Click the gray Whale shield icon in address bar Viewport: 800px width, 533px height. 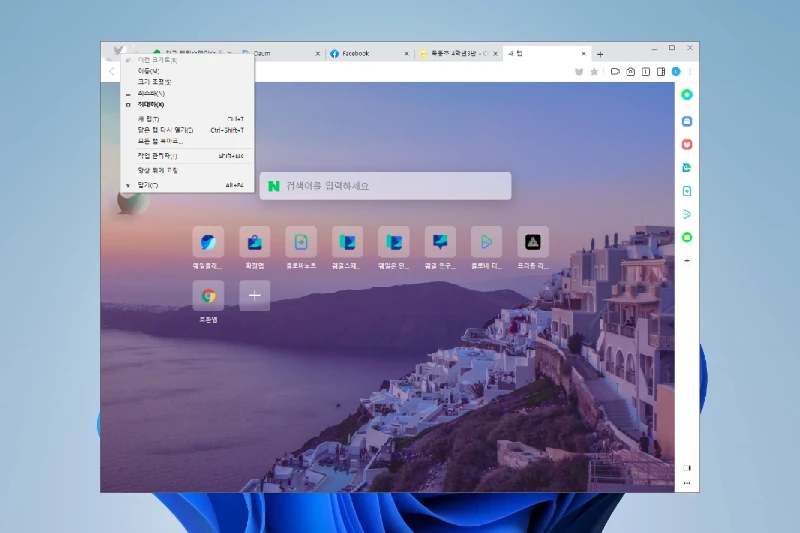(579, 72)
